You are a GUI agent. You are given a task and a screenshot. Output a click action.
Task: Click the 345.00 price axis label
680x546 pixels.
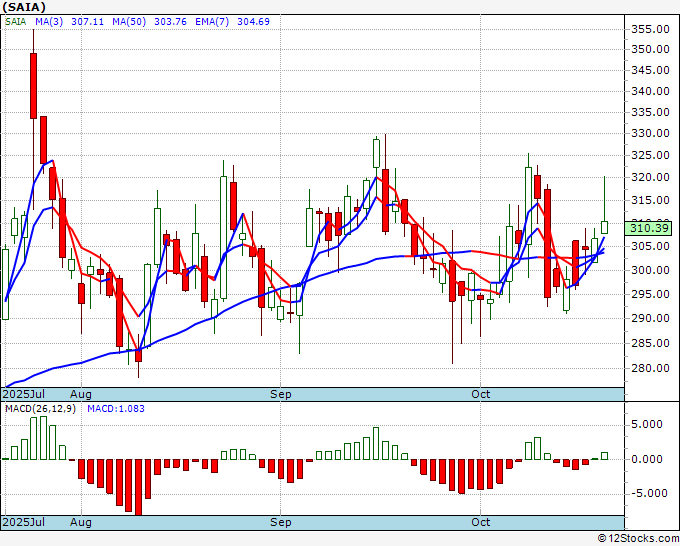tap(650, 70)
